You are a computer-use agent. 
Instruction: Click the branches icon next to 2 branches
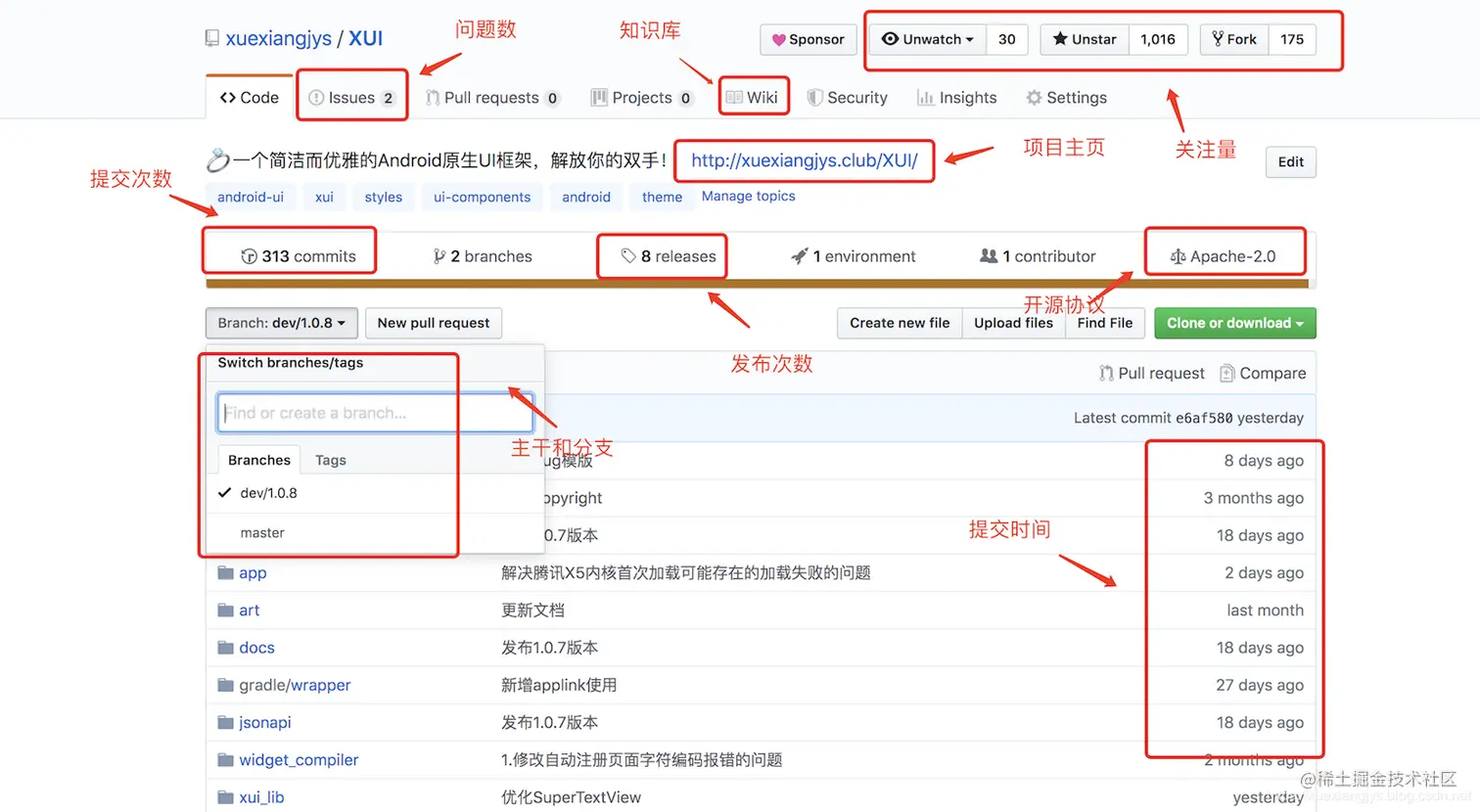coord(439,256)
